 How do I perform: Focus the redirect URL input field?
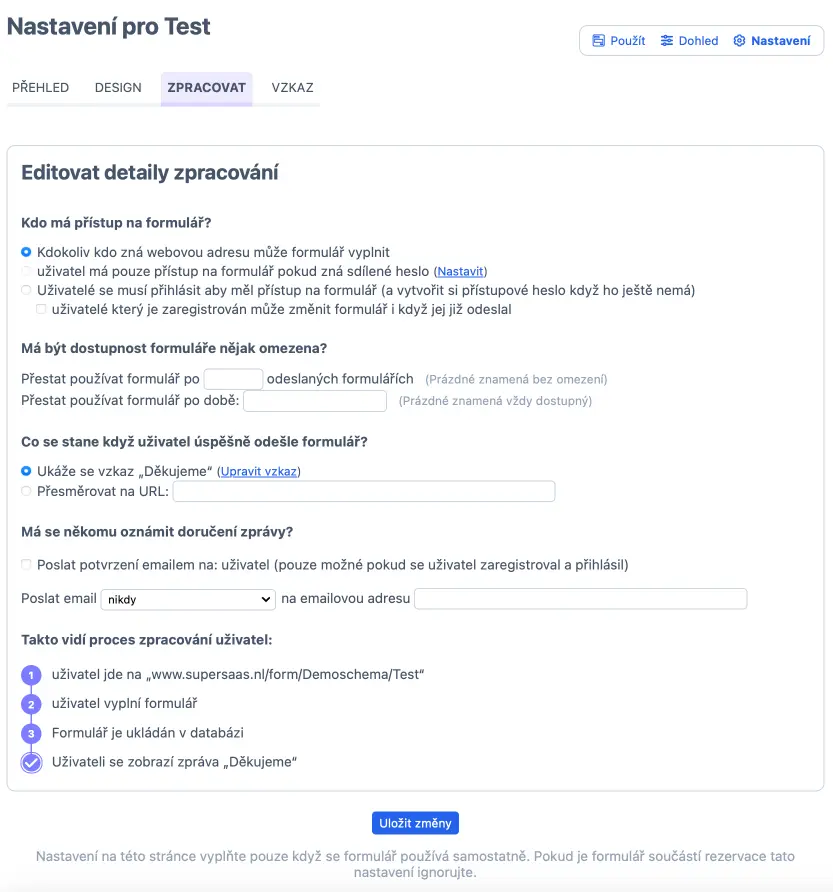click(x=364, y=491)
